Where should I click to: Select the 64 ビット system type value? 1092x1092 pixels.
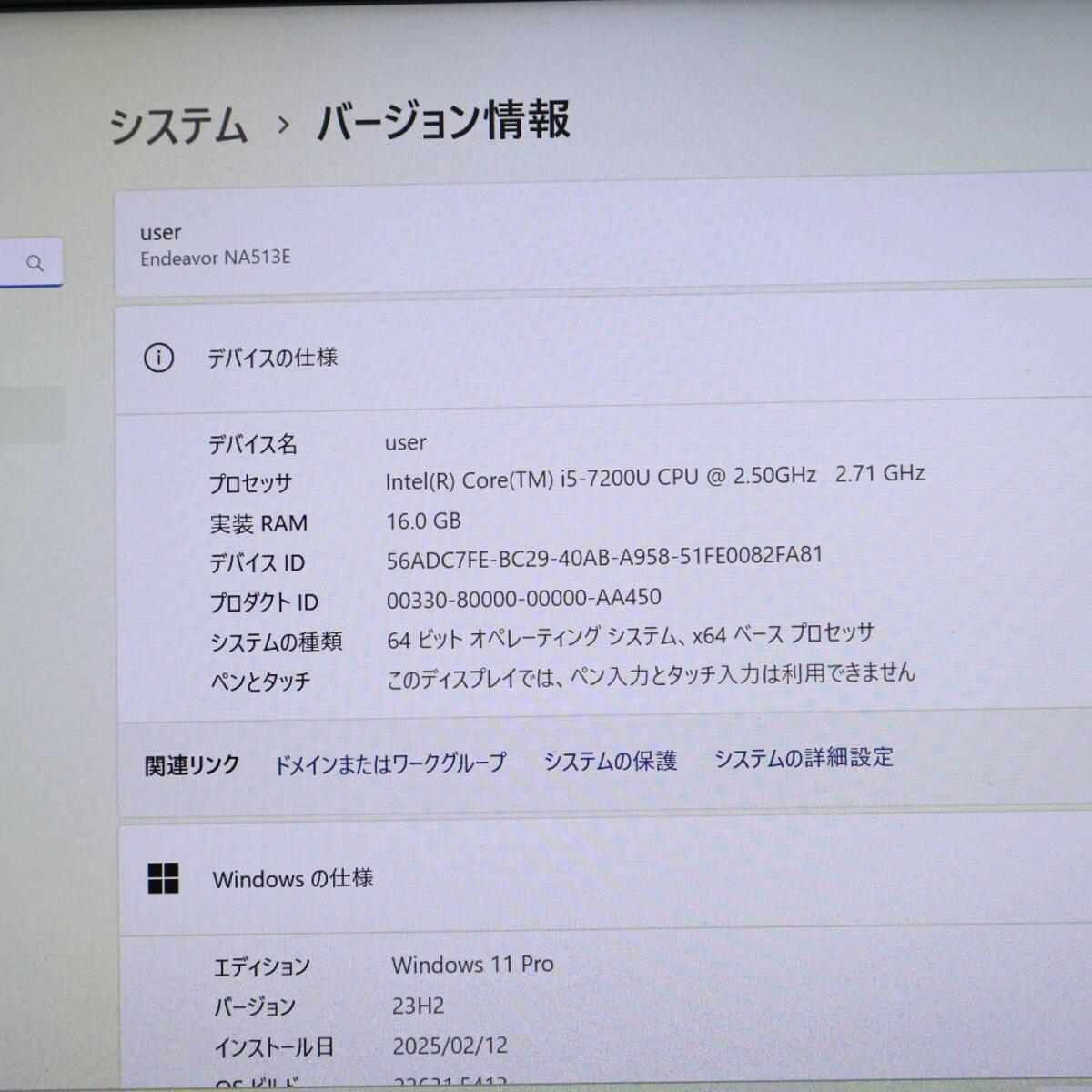point(630,635)
